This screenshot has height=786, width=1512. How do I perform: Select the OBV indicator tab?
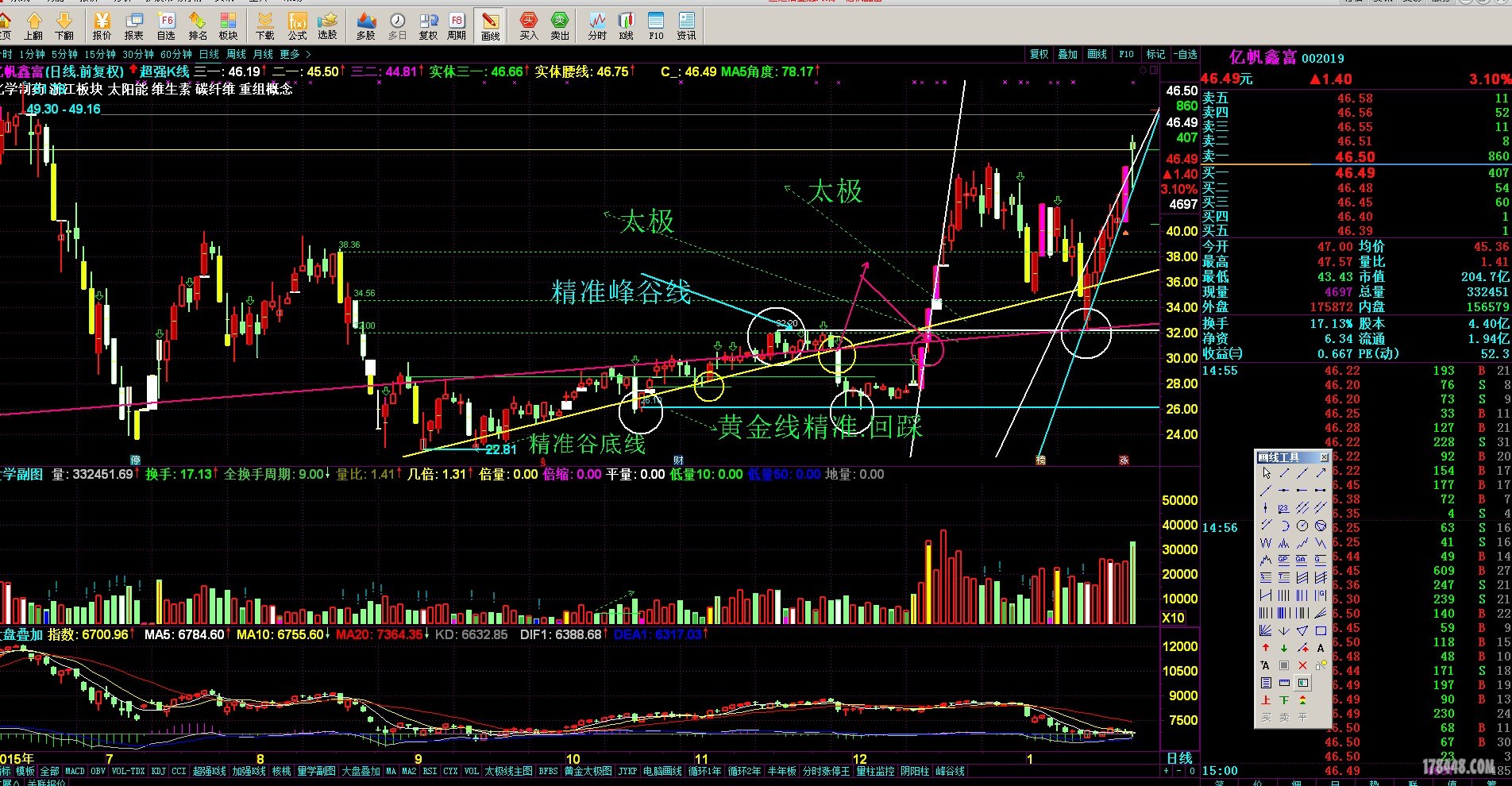(98, 771)
